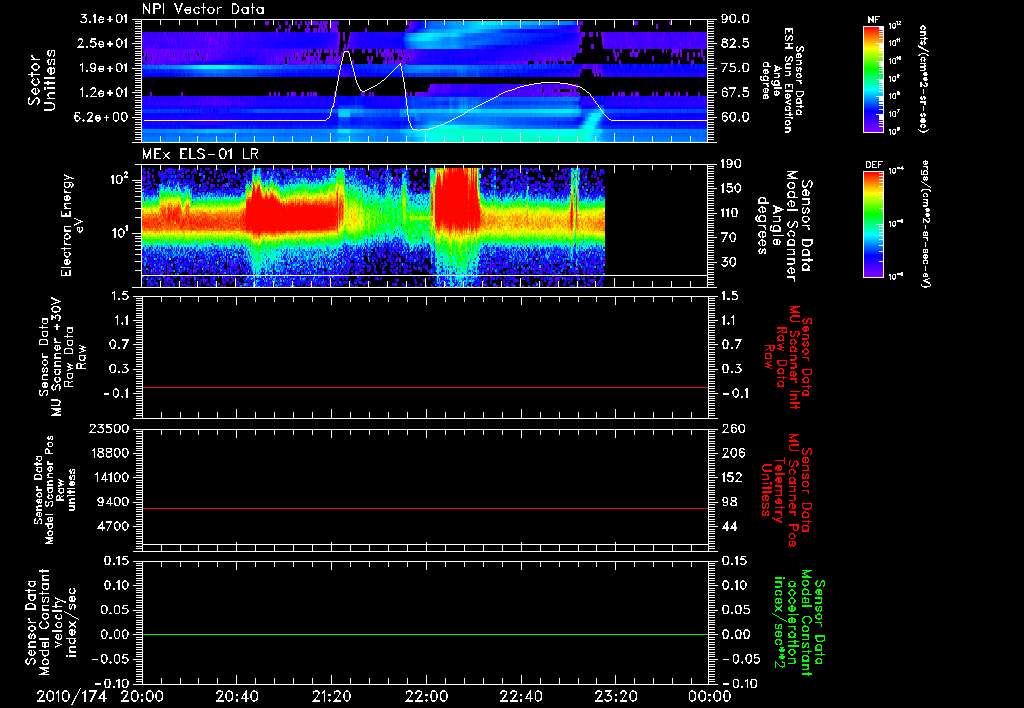Image resolution: width=1024 pixels, height=708 pixels.
Task: Click the 22:40 time tick label
Action: tap(520, 697)
